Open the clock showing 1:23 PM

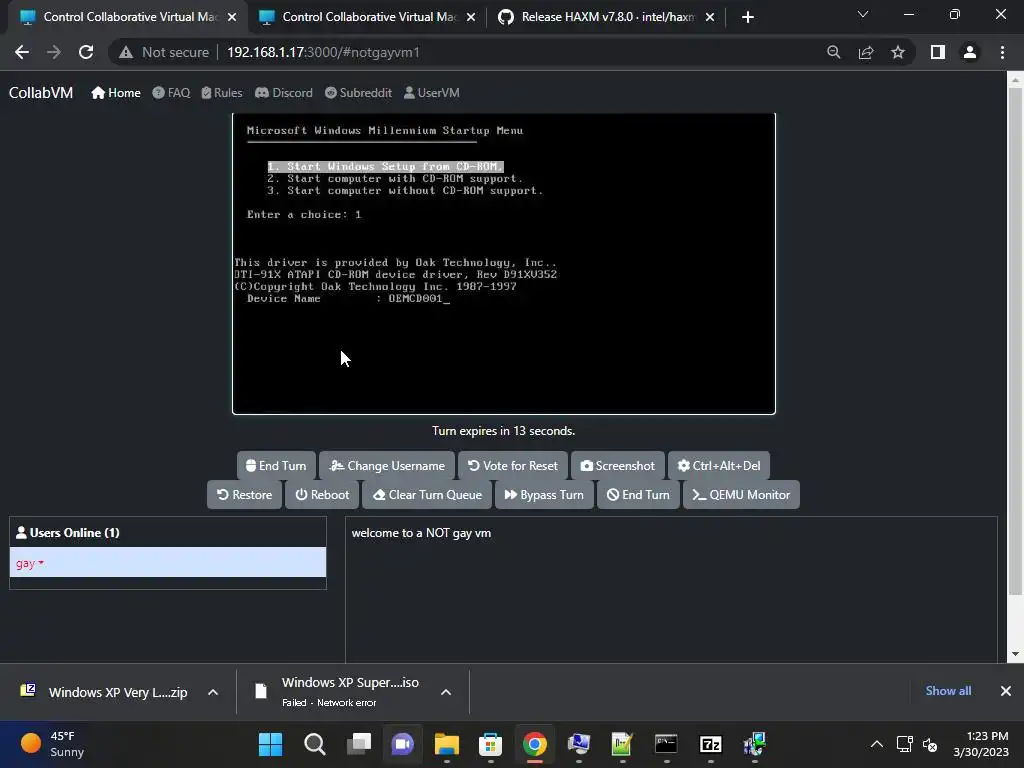[980, 744]
